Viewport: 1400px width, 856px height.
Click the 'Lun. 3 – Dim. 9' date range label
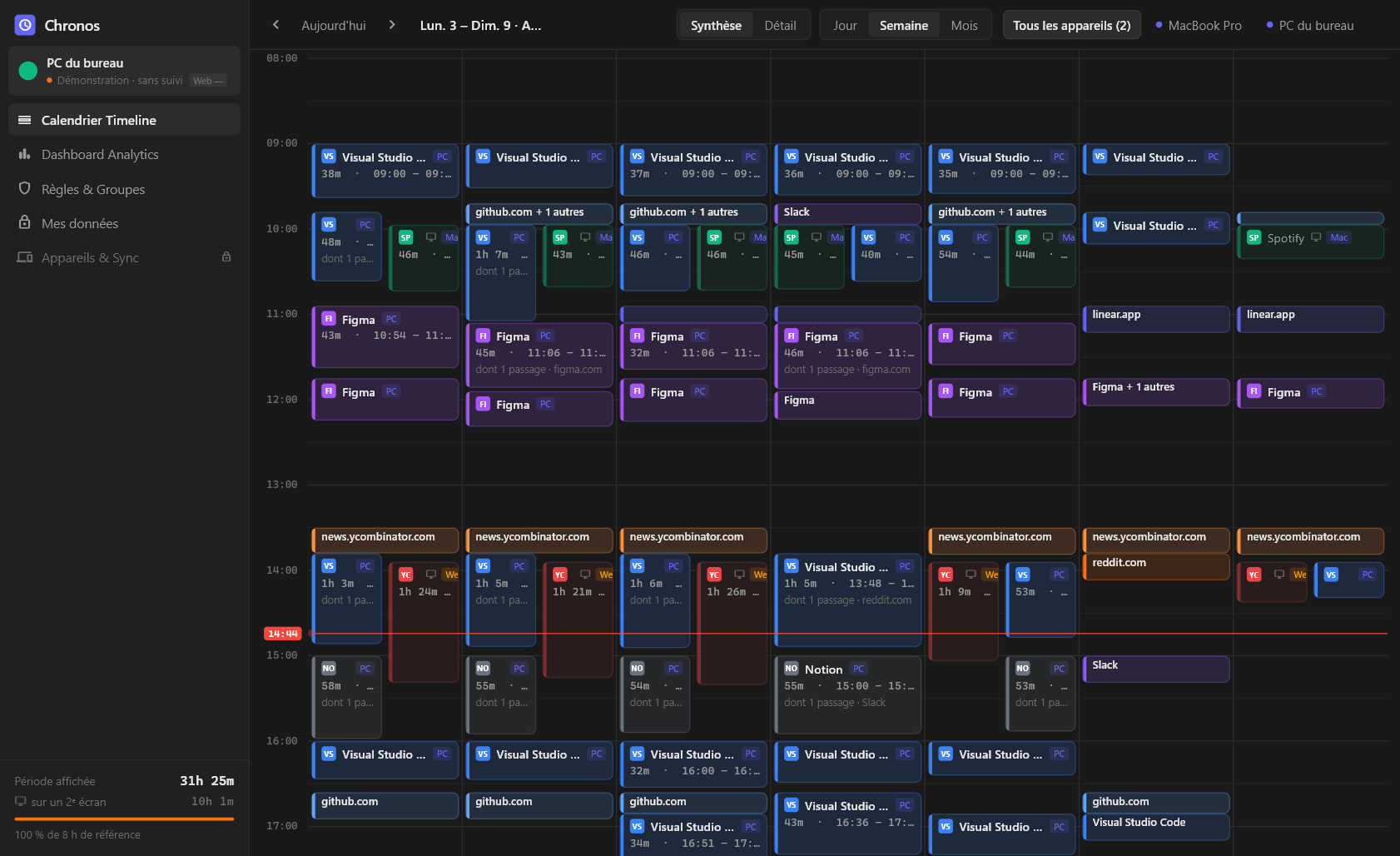480,25
